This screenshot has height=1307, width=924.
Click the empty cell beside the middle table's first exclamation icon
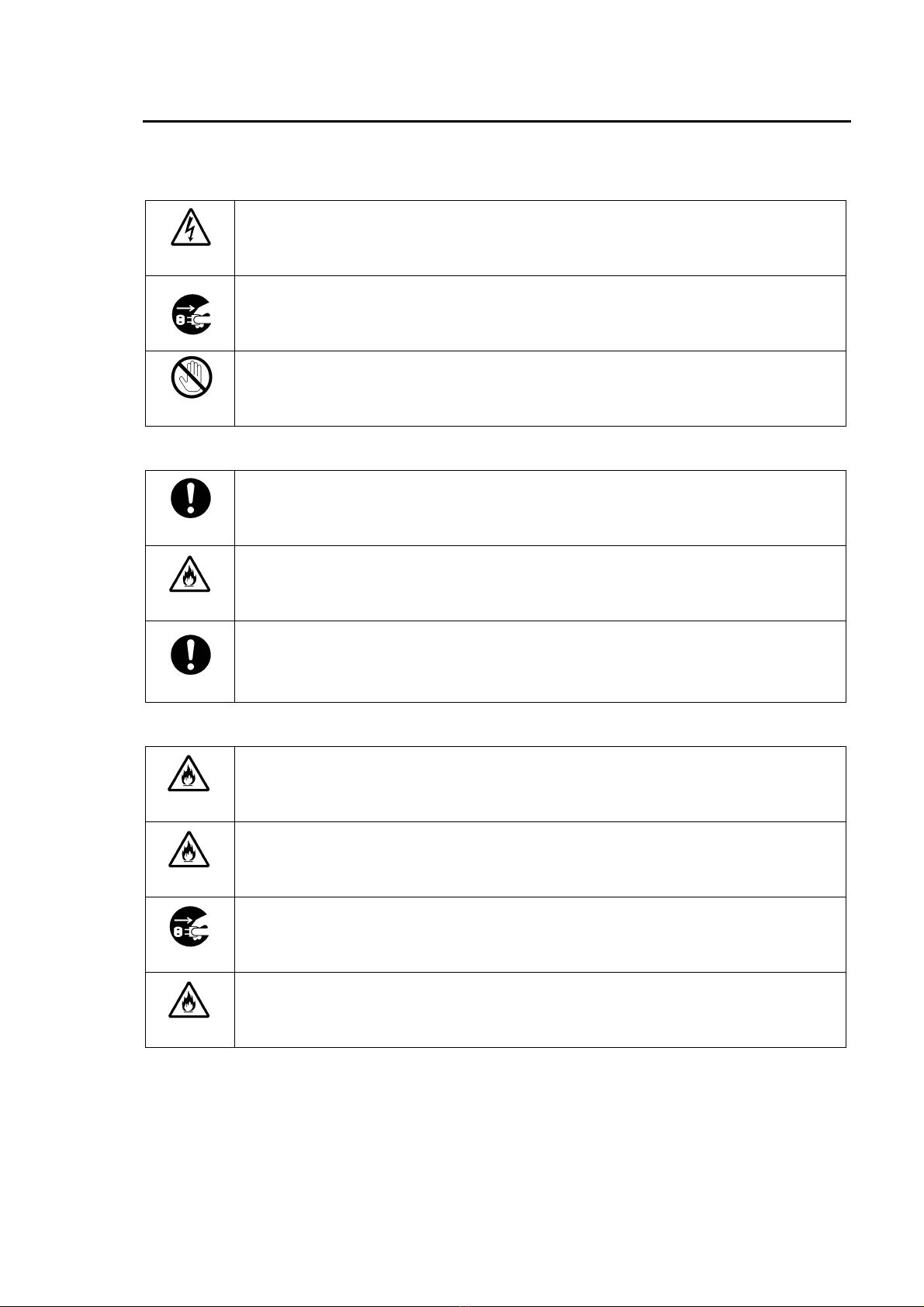(539, 508)
